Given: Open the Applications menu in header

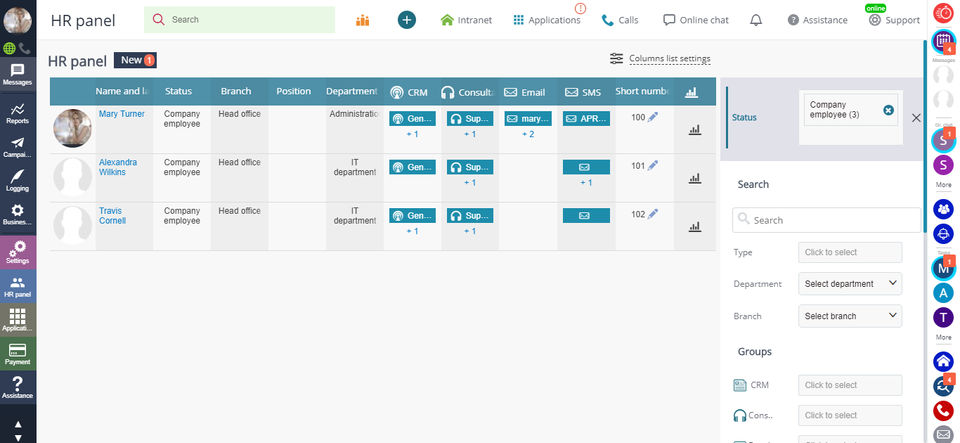Looking at the screenshot, I should tap(547, 20).
